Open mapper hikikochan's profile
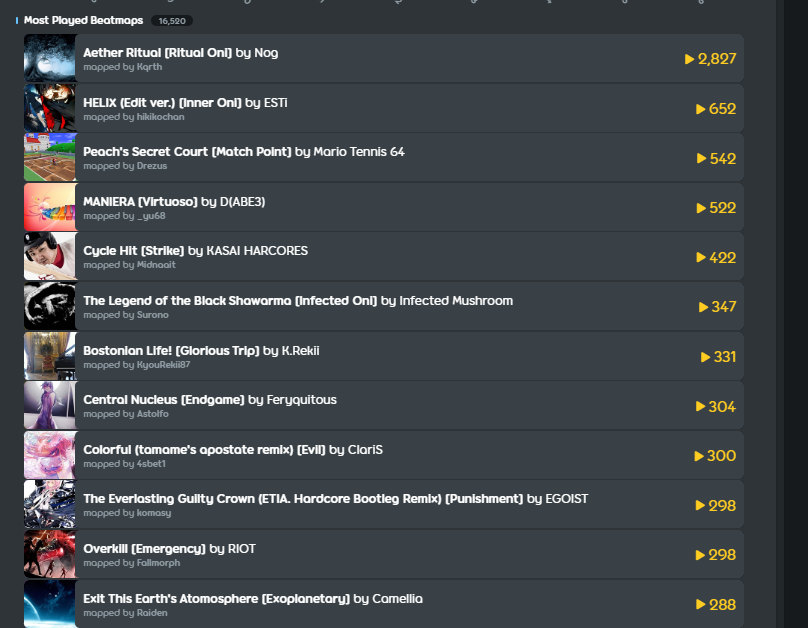 point(160,117)
